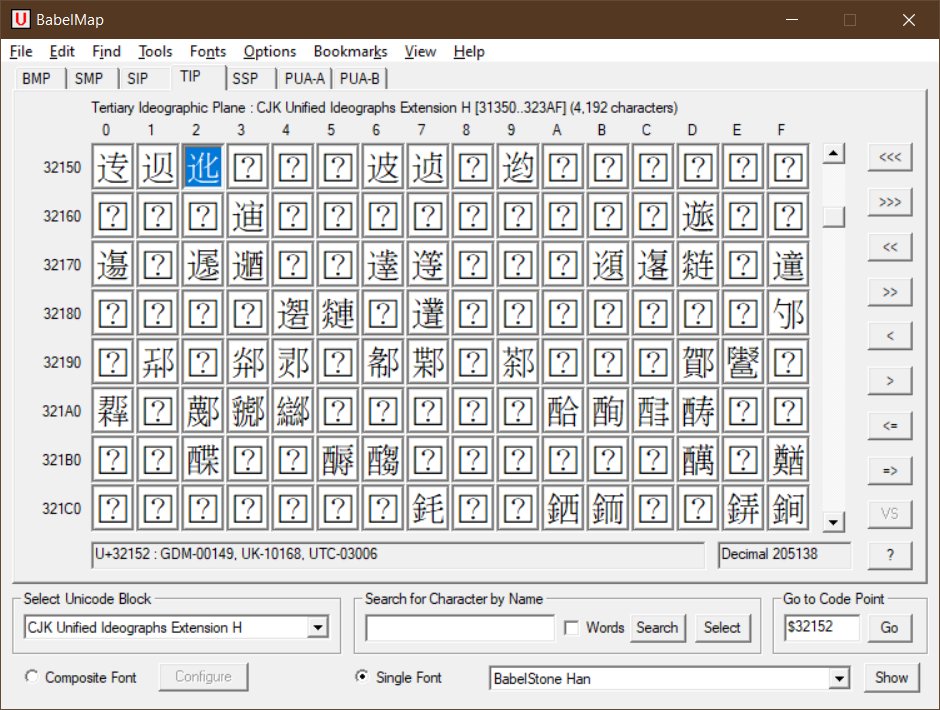Click the ? character info button

point(890,555)
